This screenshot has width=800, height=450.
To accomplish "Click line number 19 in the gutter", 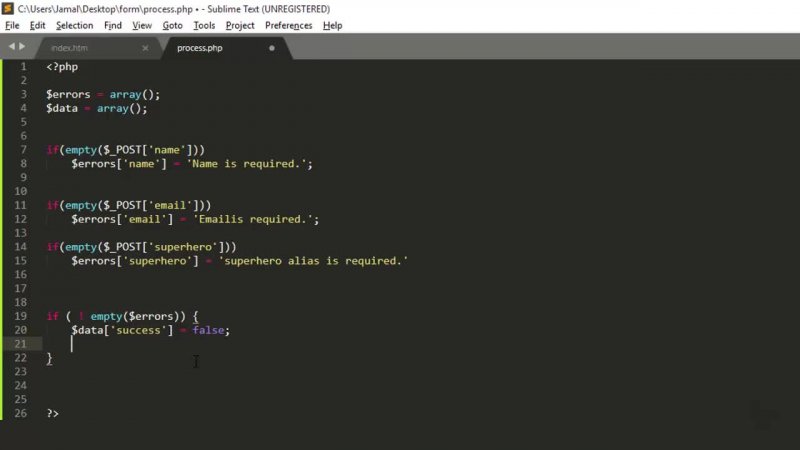I will [21, 316].
